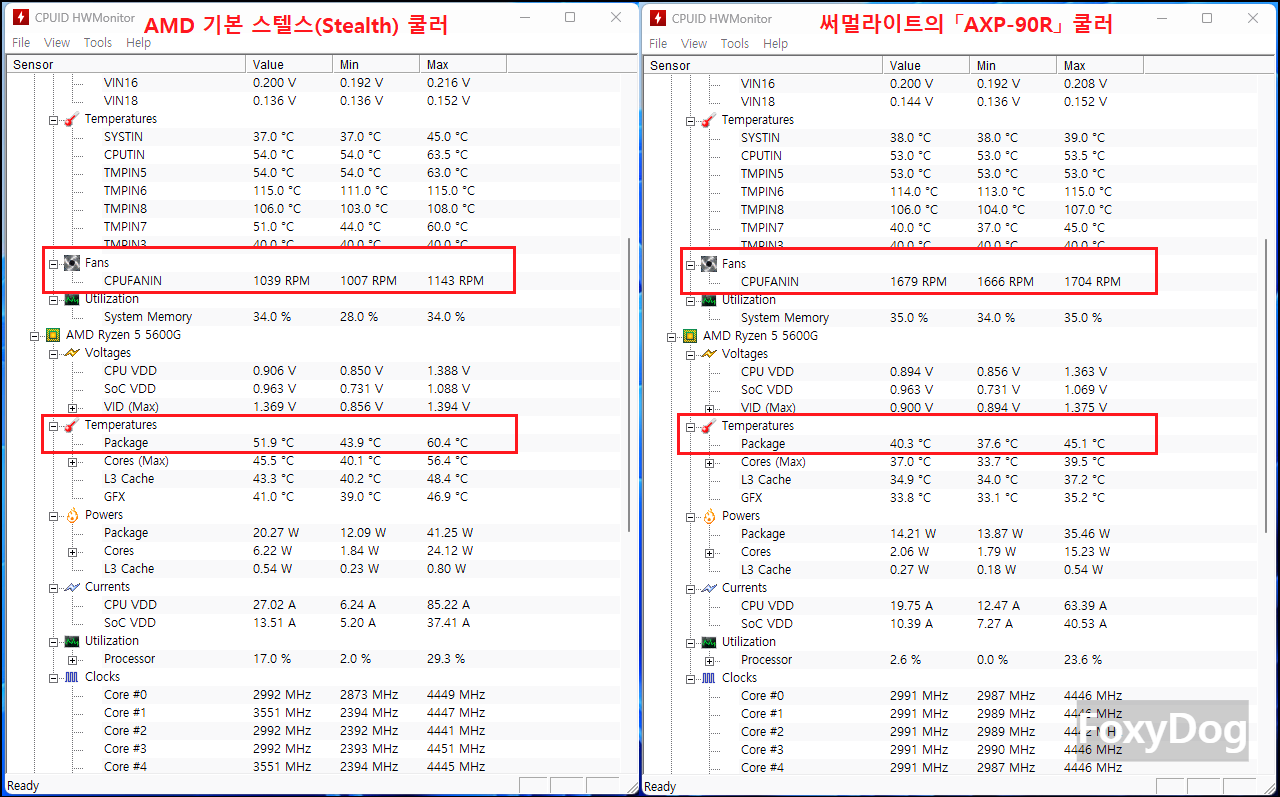This screenshot has height=797, width=1280.
Task: Open the Tools menu in the left HWMonitor window
Action: pyautogui.click(x=98, y=43)
